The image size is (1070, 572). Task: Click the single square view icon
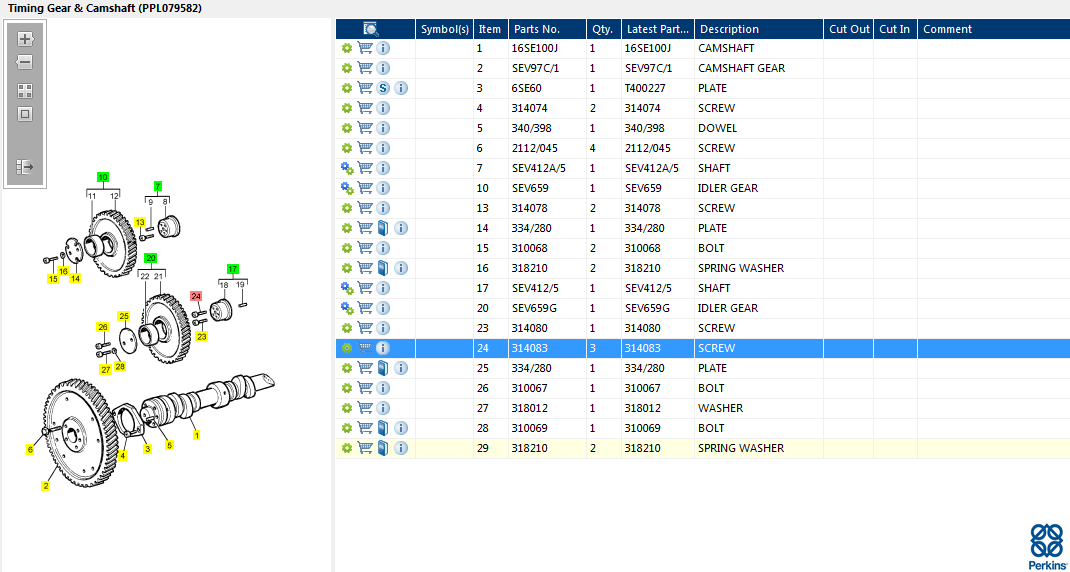click(x=25, y=114)
